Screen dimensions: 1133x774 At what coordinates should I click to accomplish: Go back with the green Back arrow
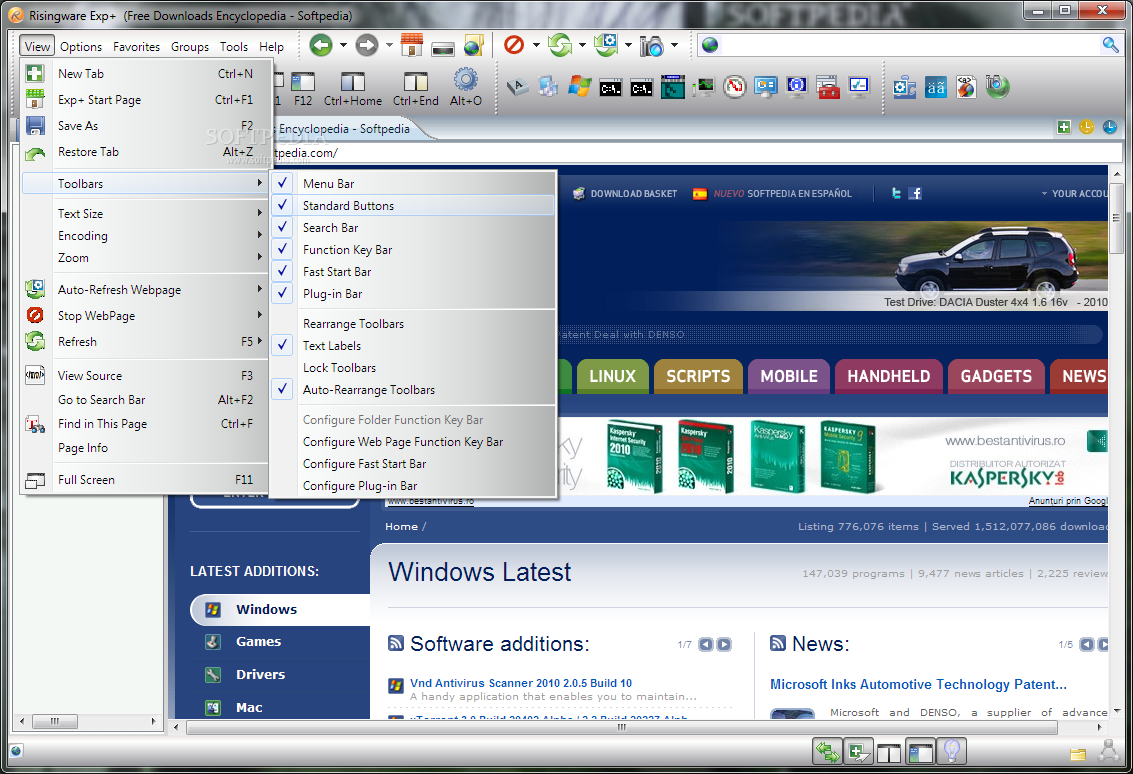321,46
